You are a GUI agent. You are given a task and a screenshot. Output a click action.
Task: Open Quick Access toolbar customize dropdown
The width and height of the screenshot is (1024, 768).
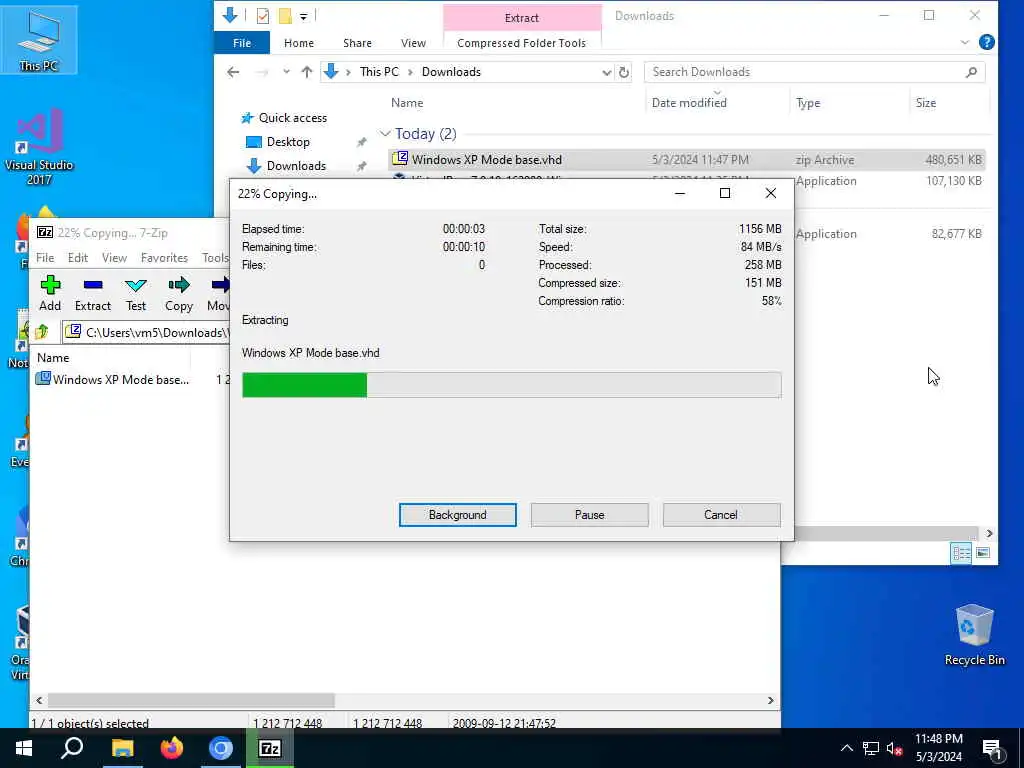click(304, 16)
